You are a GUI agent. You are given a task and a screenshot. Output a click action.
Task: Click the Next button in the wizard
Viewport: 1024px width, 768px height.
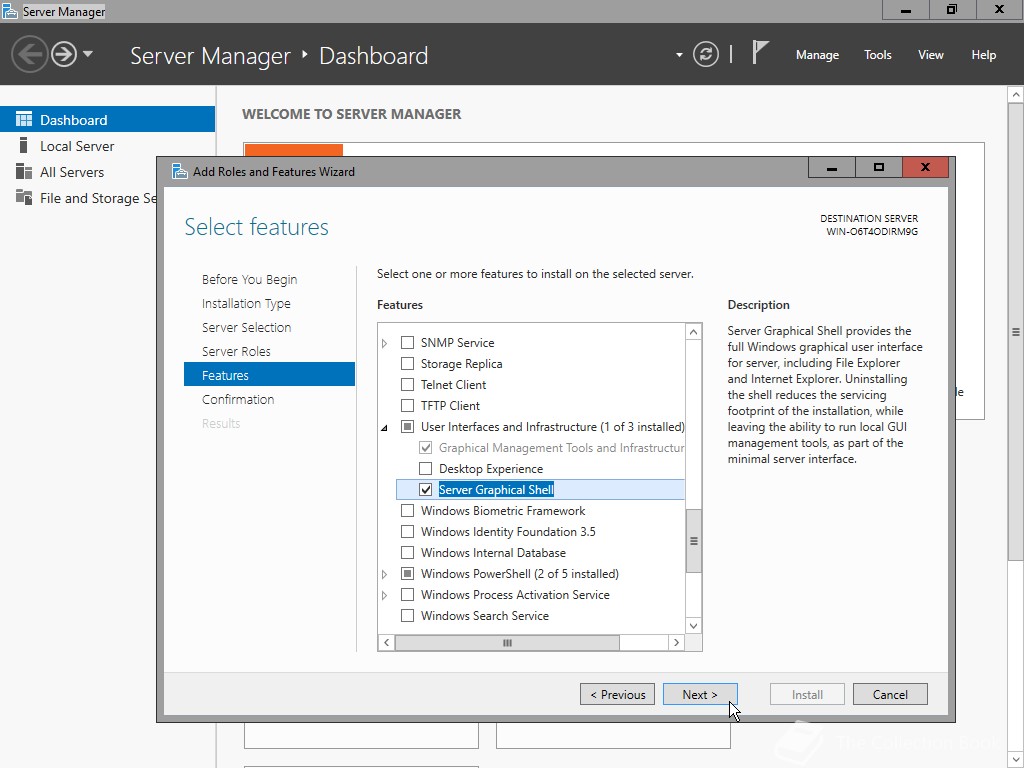(700, 694)
